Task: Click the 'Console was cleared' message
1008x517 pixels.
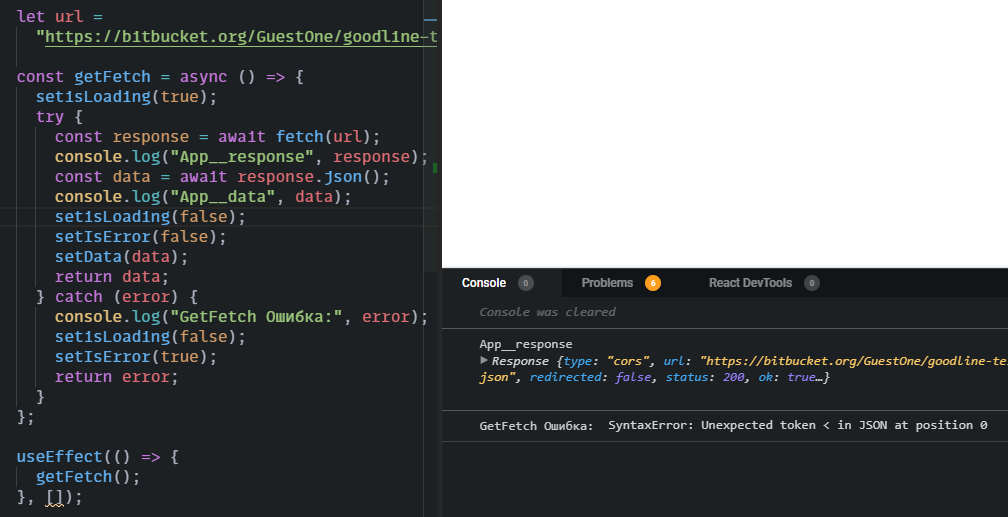Action: pyautogui.click(x=547, y=312)
